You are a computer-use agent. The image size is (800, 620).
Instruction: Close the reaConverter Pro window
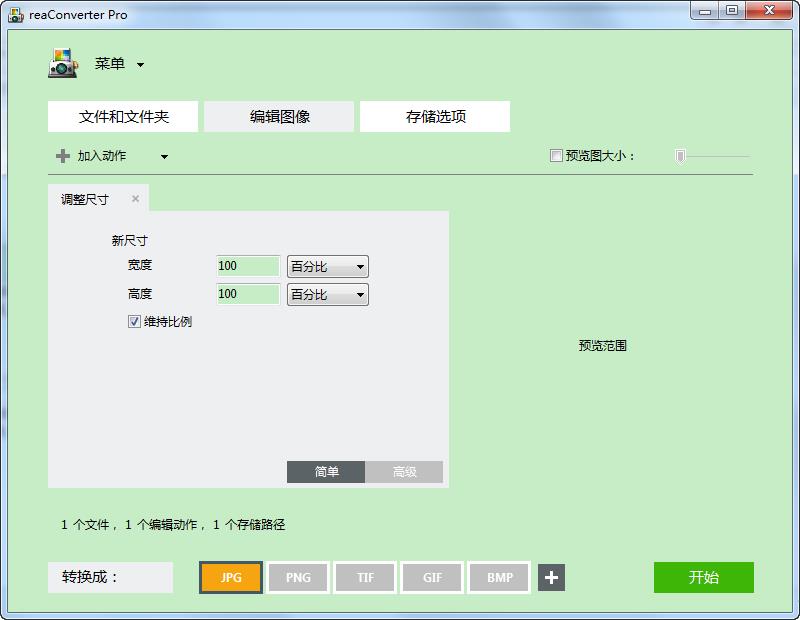[769, 11]
